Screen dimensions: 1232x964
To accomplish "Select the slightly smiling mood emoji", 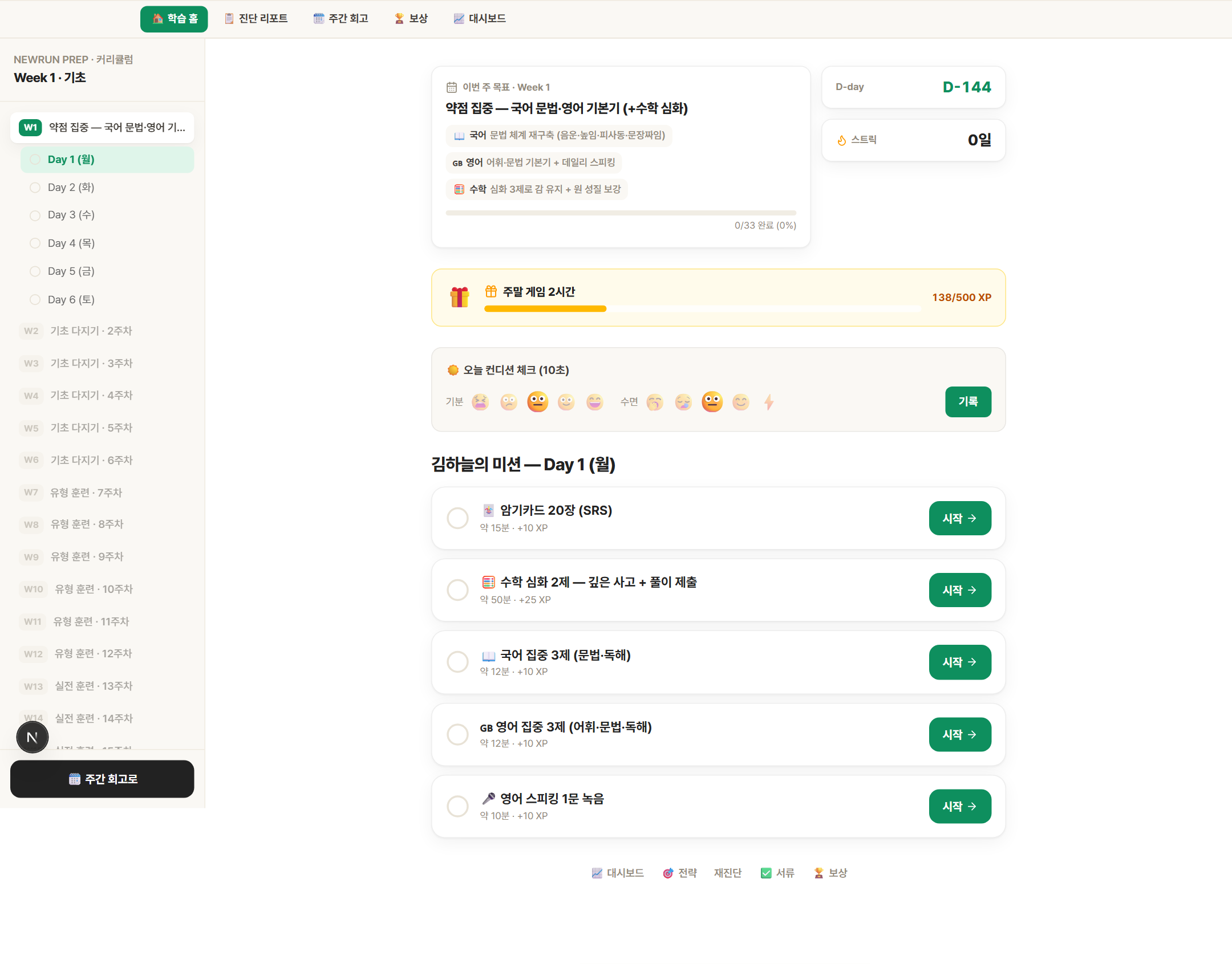I will click(x=566, y=402).
